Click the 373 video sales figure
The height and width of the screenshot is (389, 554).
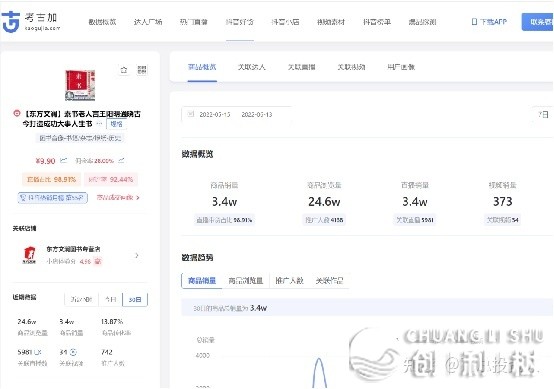(x=503, y=202)
